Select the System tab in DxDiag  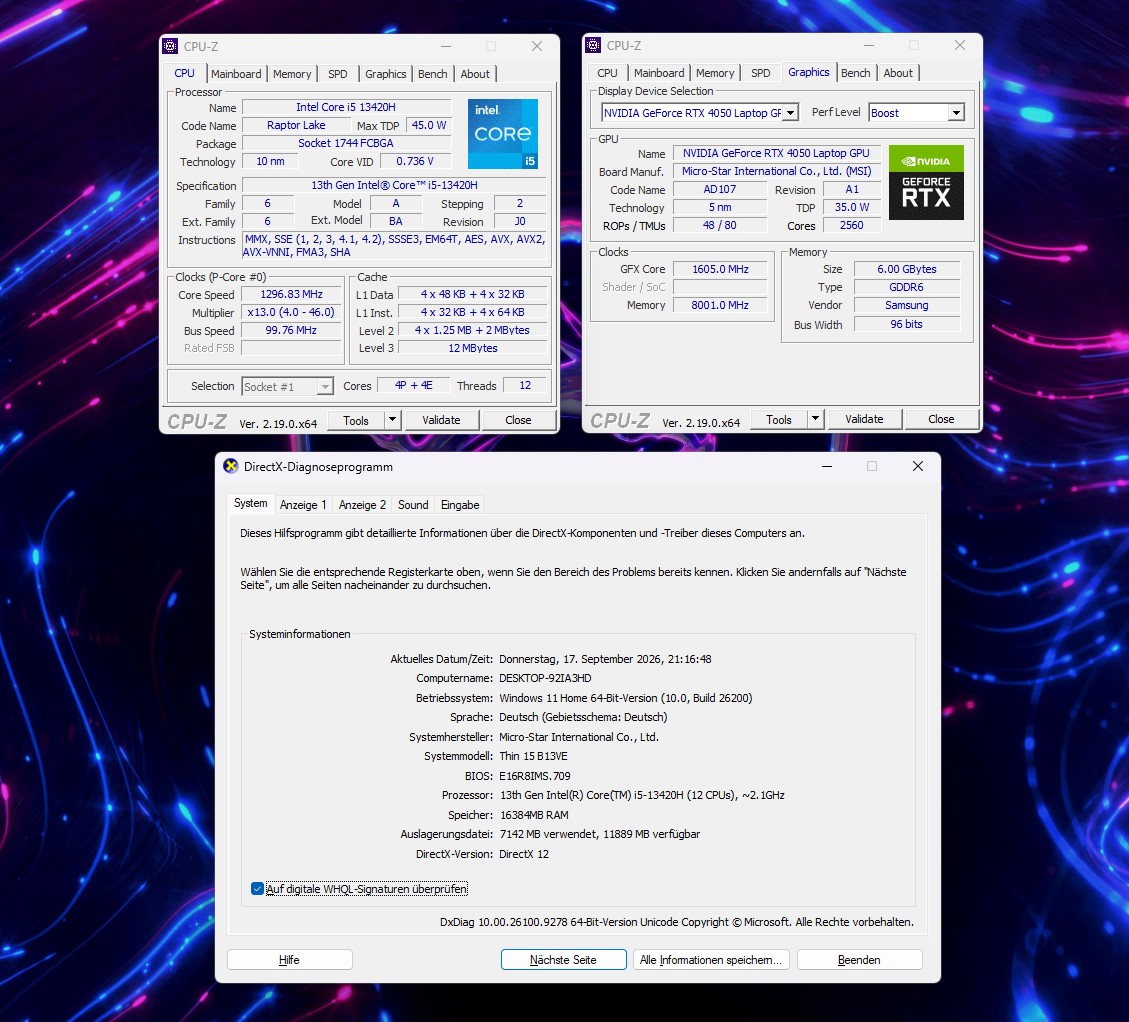click(x=251, y=503)
